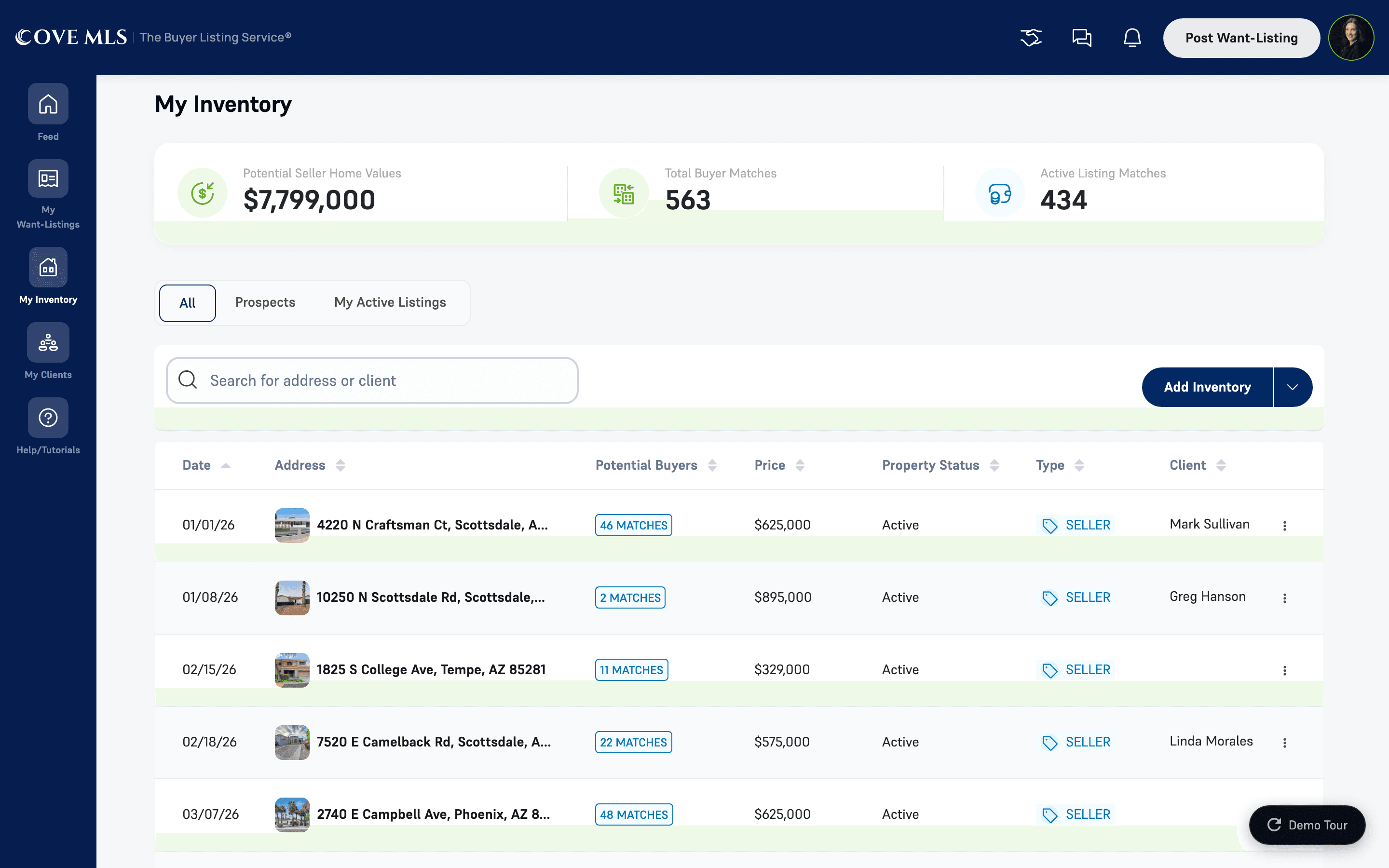Open the user profile avatar
The height and width of the screenshot is (868, 1389).
tap(1351, 38)
